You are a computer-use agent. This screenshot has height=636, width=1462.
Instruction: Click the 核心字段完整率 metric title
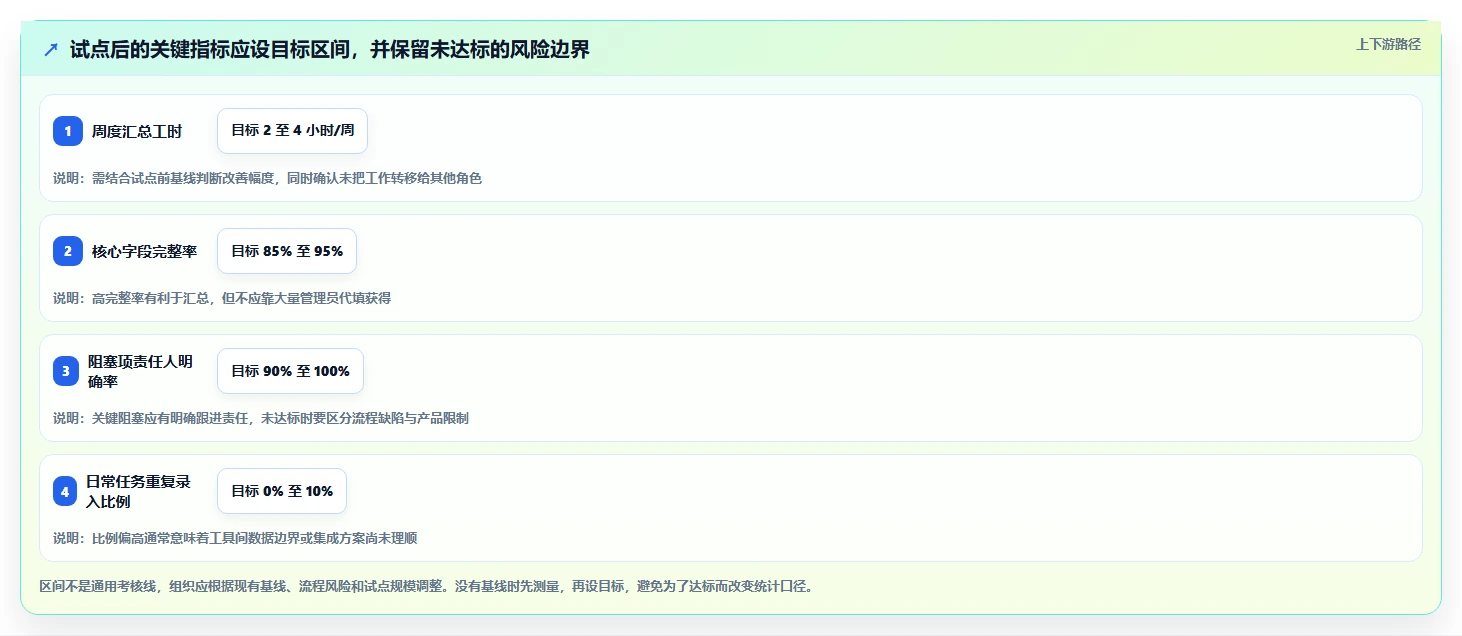(x=144, y=251)
